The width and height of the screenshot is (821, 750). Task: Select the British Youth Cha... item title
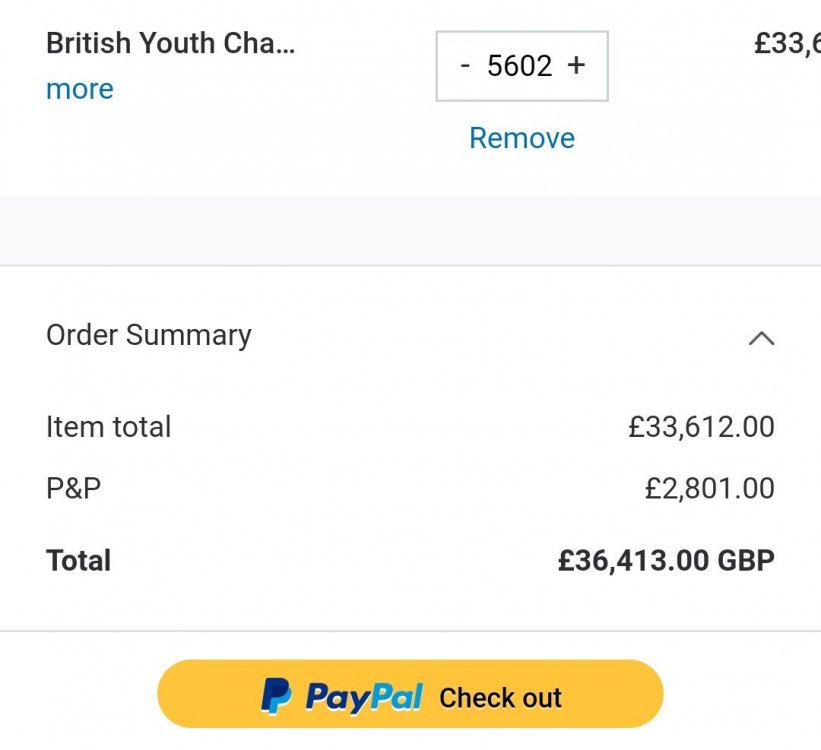170,43
